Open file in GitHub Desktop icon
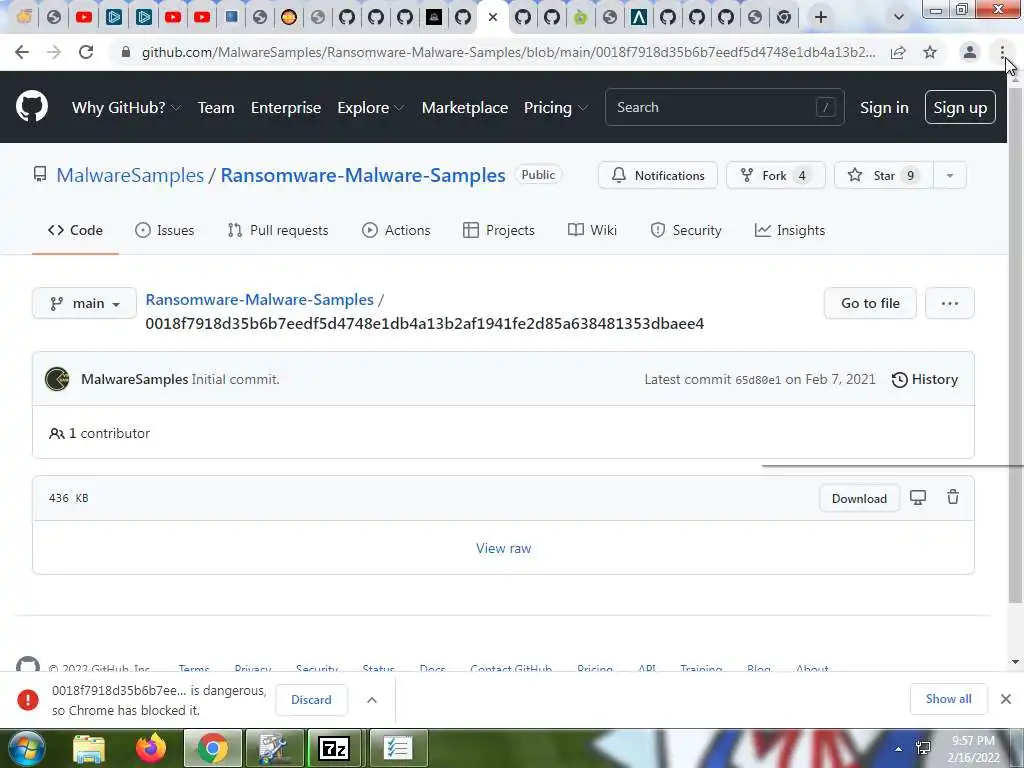The image size is (1024, 768). point(918,498)
